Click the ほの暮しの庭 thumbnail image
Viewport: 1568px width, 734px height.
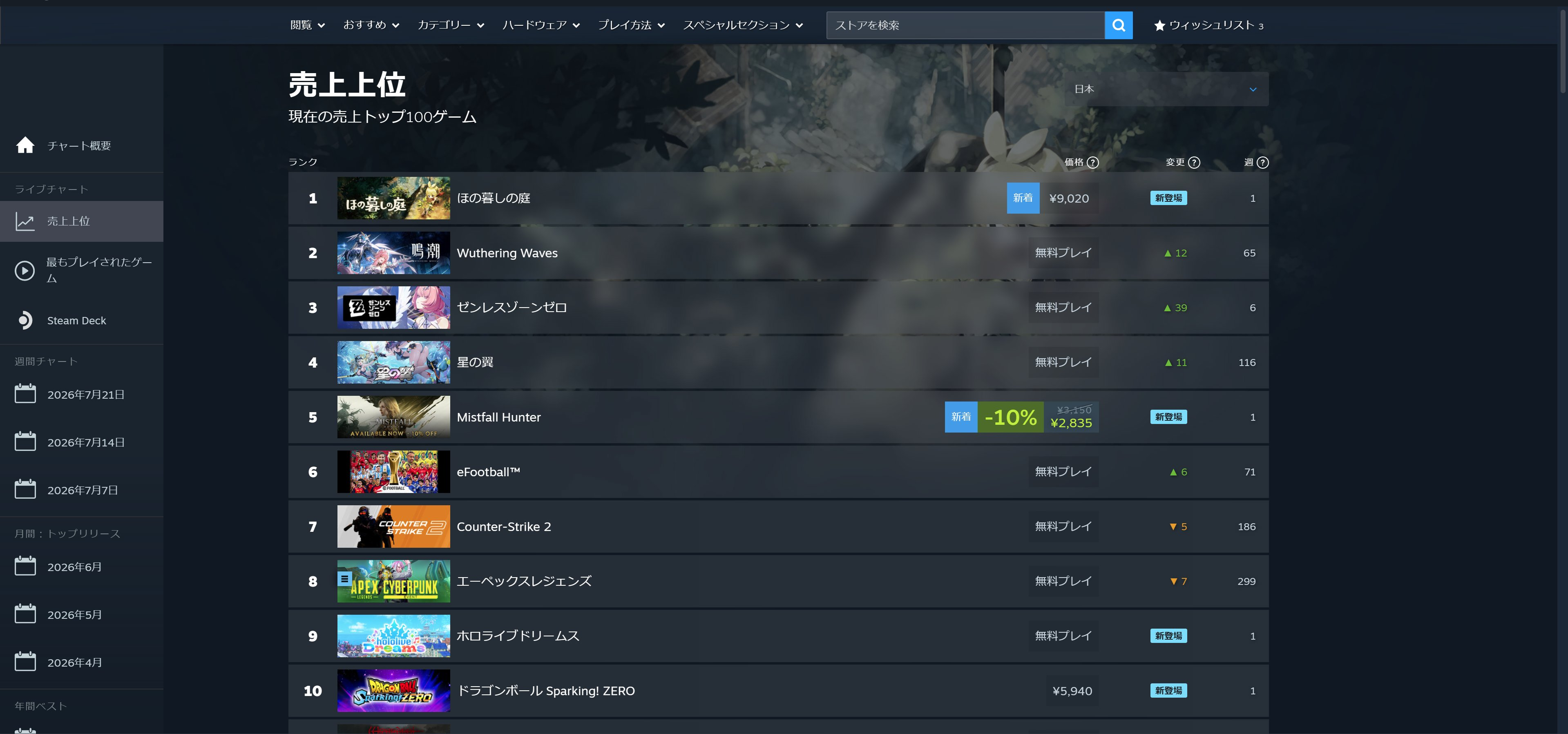click(x=394, y=199)
